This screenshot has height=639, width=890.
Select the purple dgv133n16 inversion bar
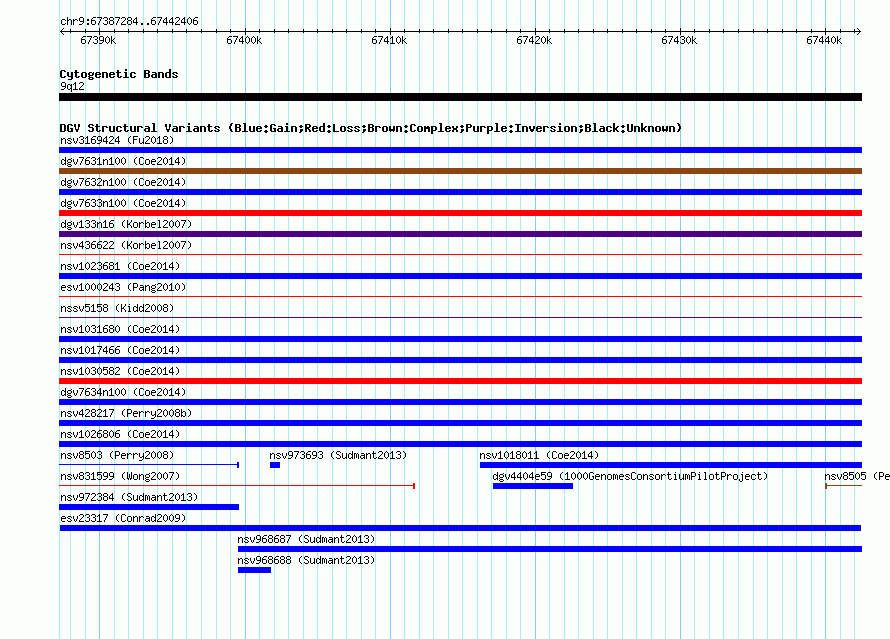(460, 234)
